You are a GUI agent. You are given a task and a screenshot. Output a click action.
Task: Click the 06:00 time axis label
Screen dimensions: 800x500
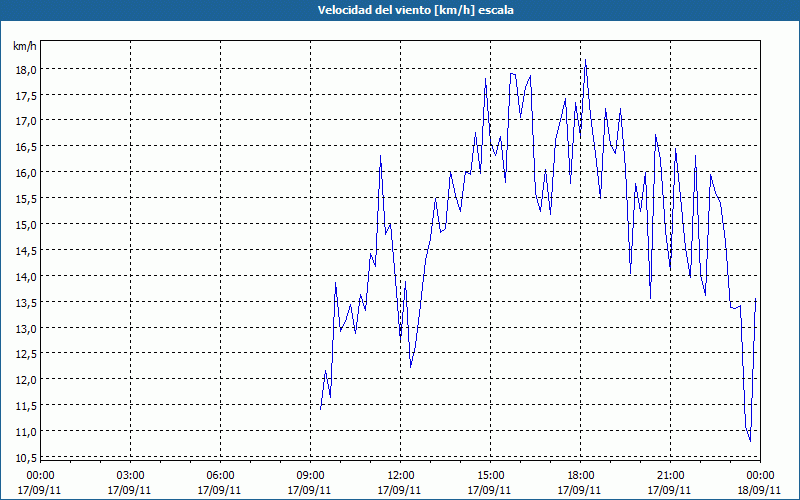coord(220,476)
